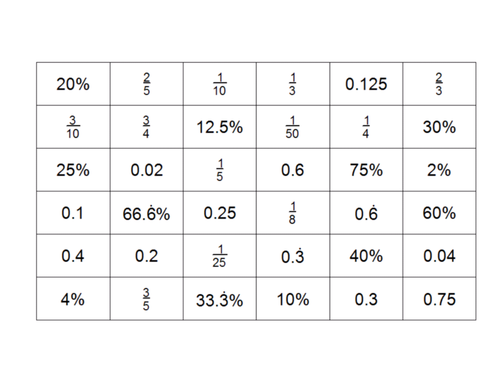Click the fraction 1/50 cell
The height and width of the screenshot is (386, 500).
[x=293, y=127]
